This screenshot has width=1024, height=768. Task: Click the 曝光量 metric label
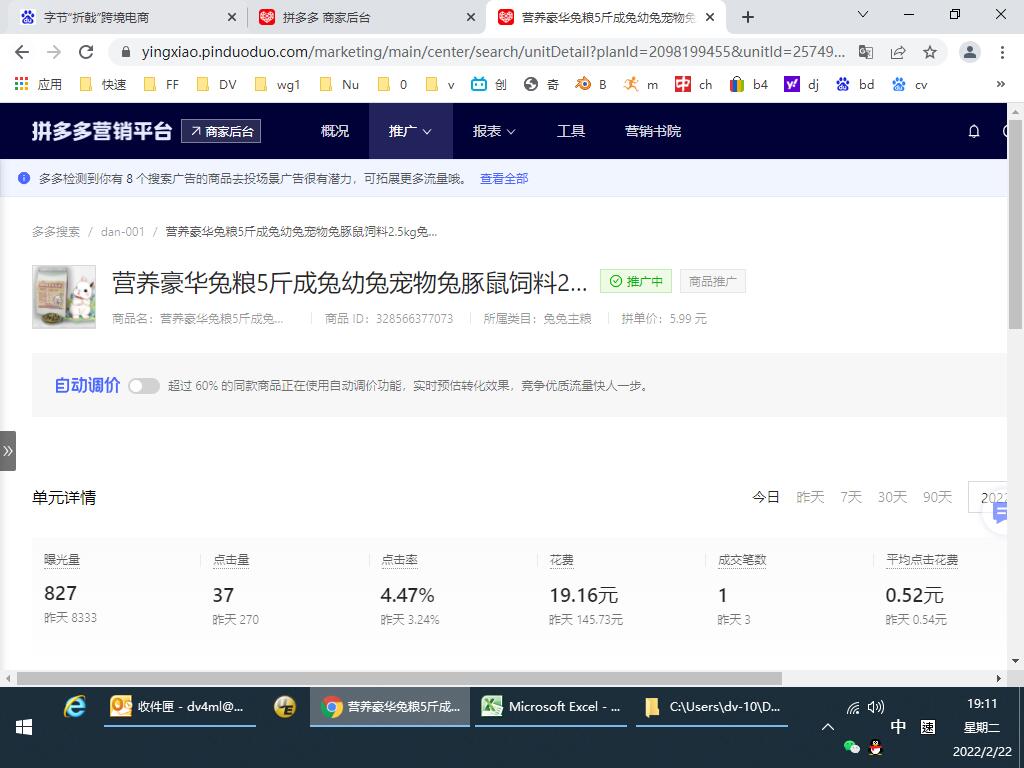click(x=62, y=560)
